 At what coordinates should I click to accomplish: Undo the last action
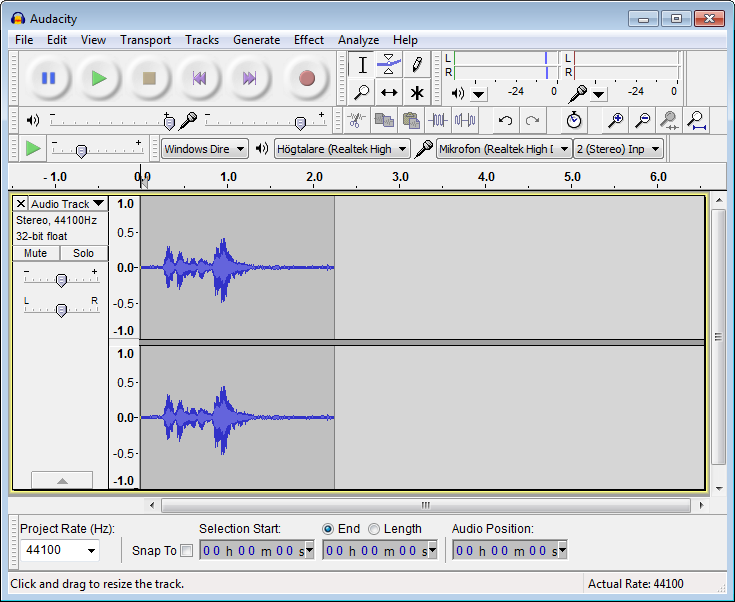point(505,120)
